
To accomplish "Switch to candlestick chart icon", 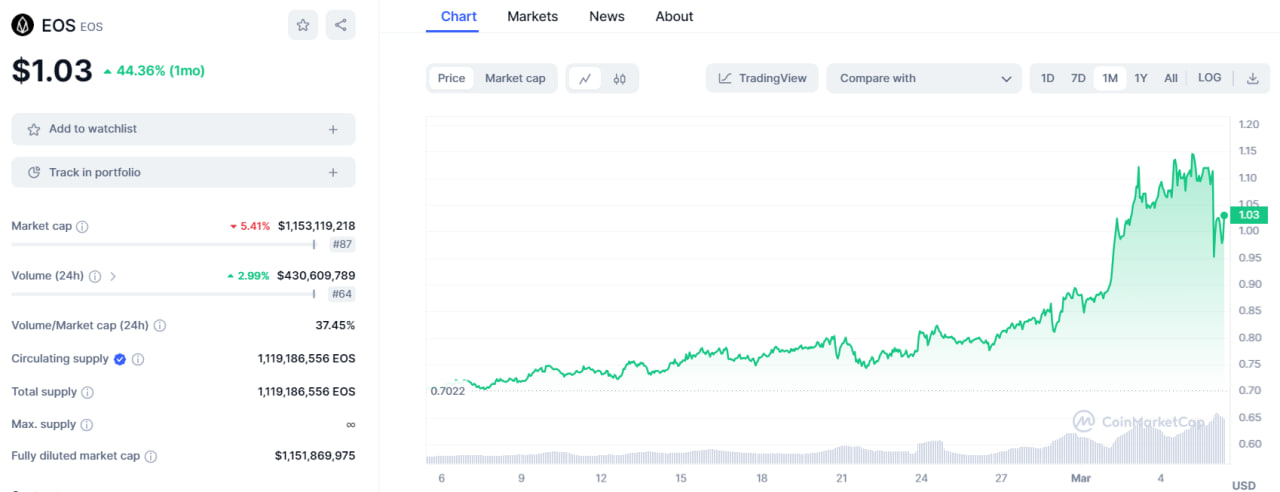I will pos(620,78).
